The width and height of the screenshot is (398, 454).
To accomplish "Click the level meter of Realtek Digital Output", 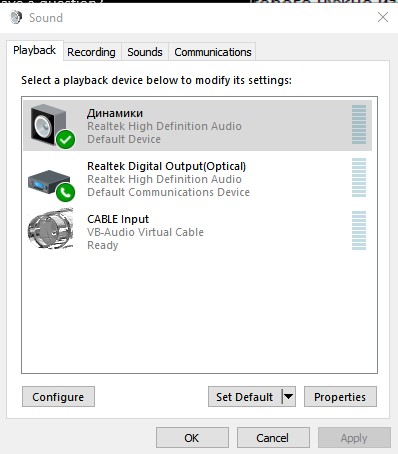I will pos(359,177).
